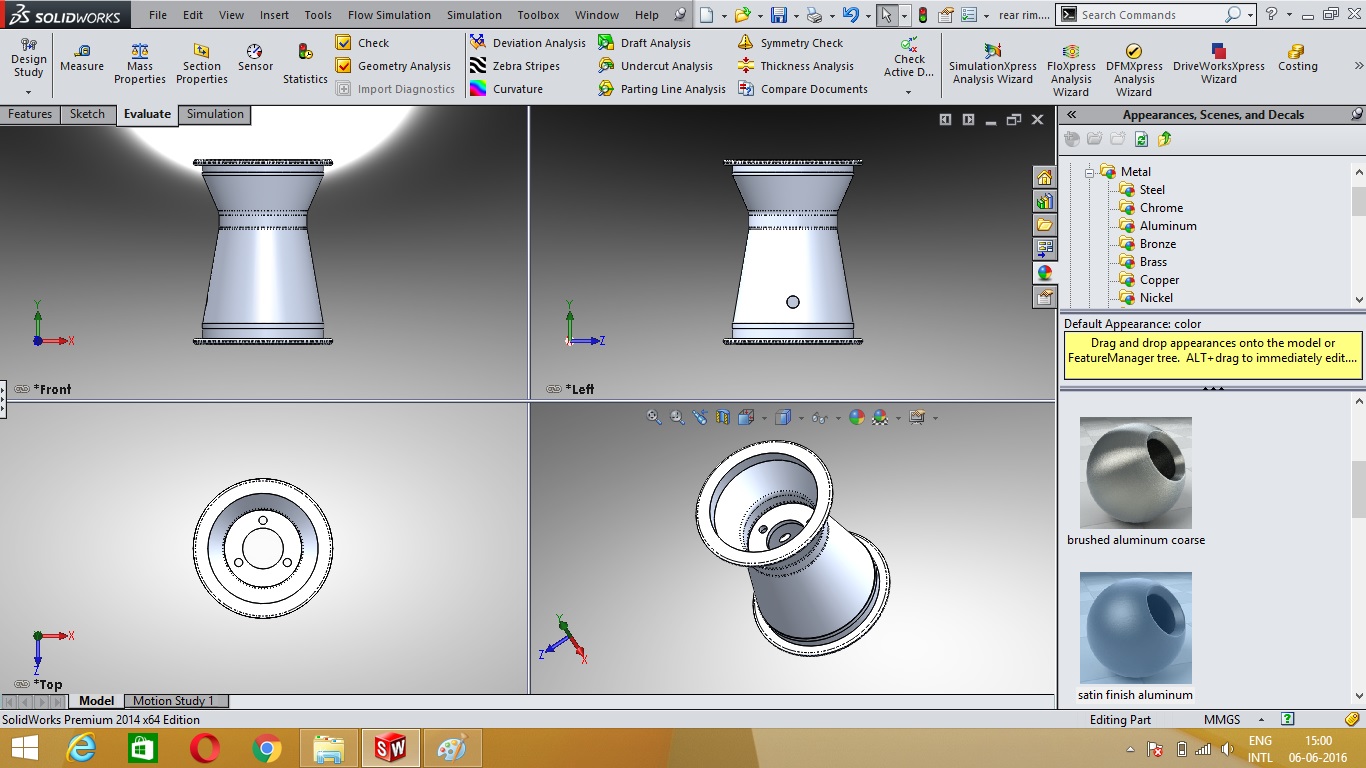
Task: Toggle the Check checkbox
Action: (344, 43)
